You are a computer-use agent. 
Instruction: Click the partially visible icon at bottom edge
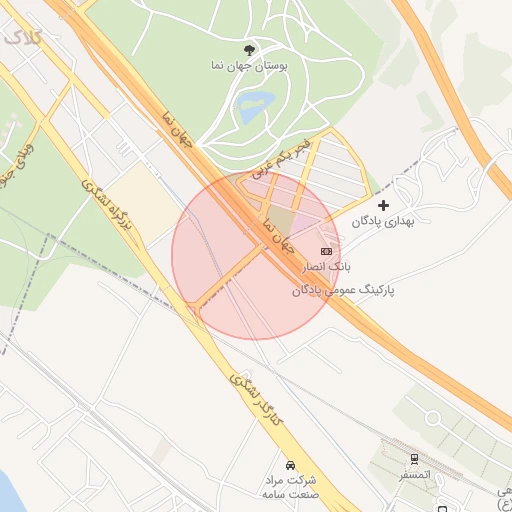pyautogui.click(x=442, y=509)
